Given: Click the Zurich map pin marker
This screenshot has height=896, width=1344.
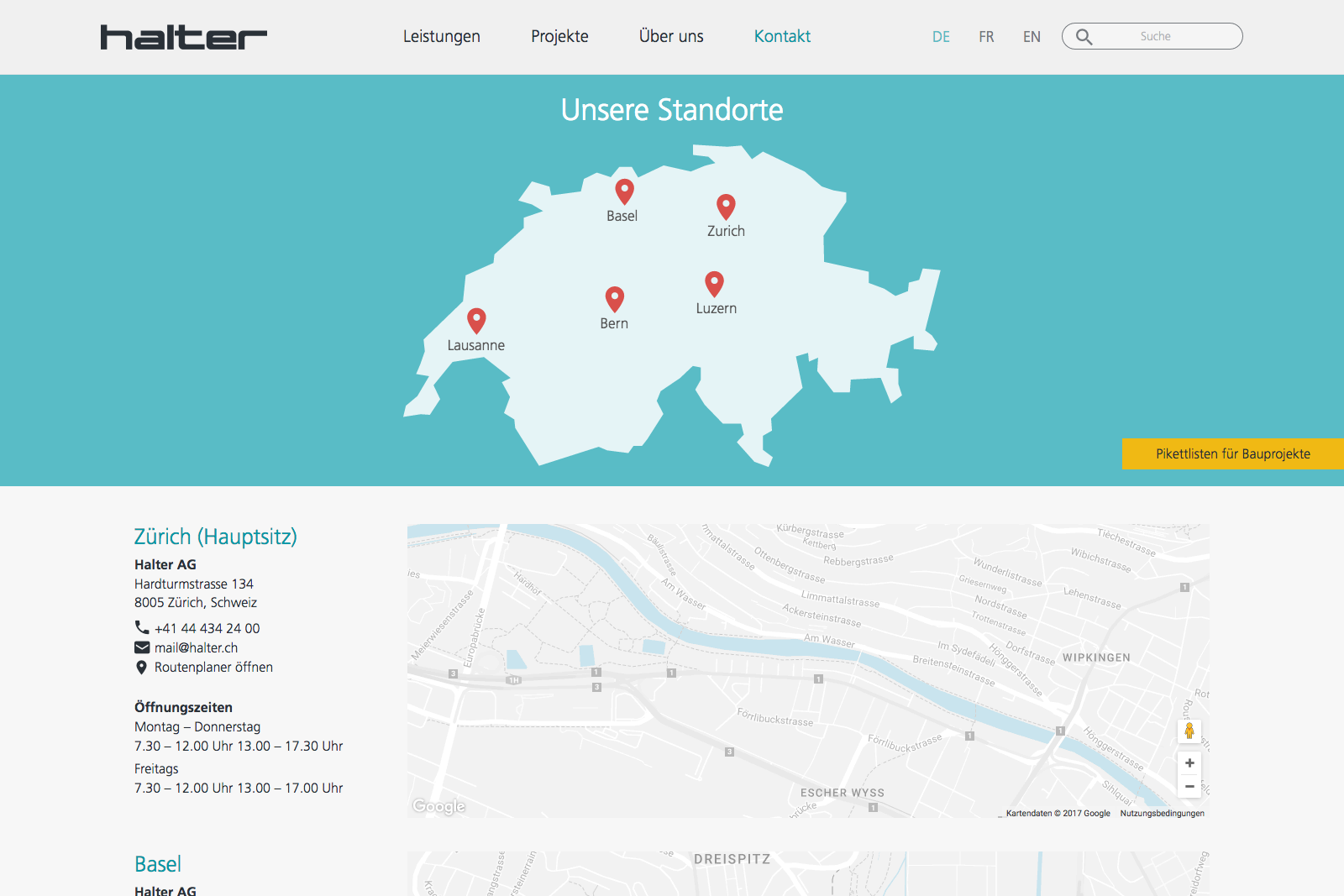Looking at the screenshot, I should tap(726, 206).
